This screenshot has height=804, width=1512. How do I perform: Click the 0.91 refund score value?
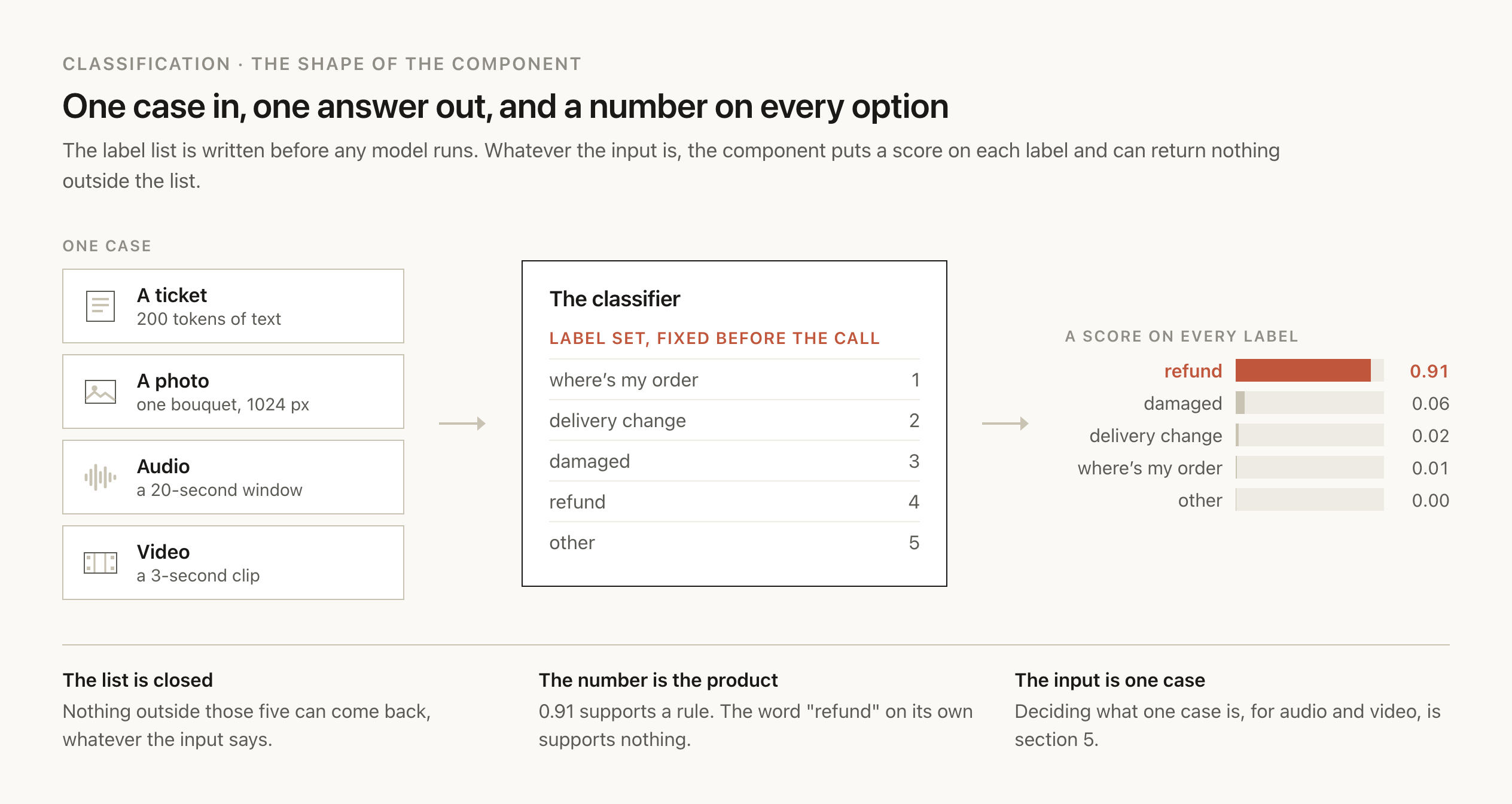pyautogui.click(x=1429, y=371)
